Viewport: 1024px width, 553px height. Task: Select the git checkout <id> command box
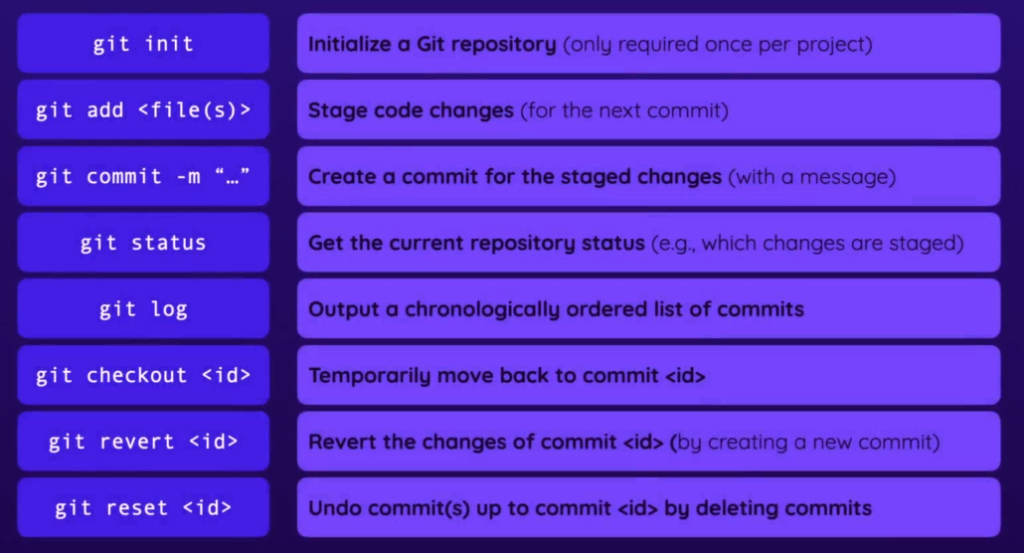[143, 375]
